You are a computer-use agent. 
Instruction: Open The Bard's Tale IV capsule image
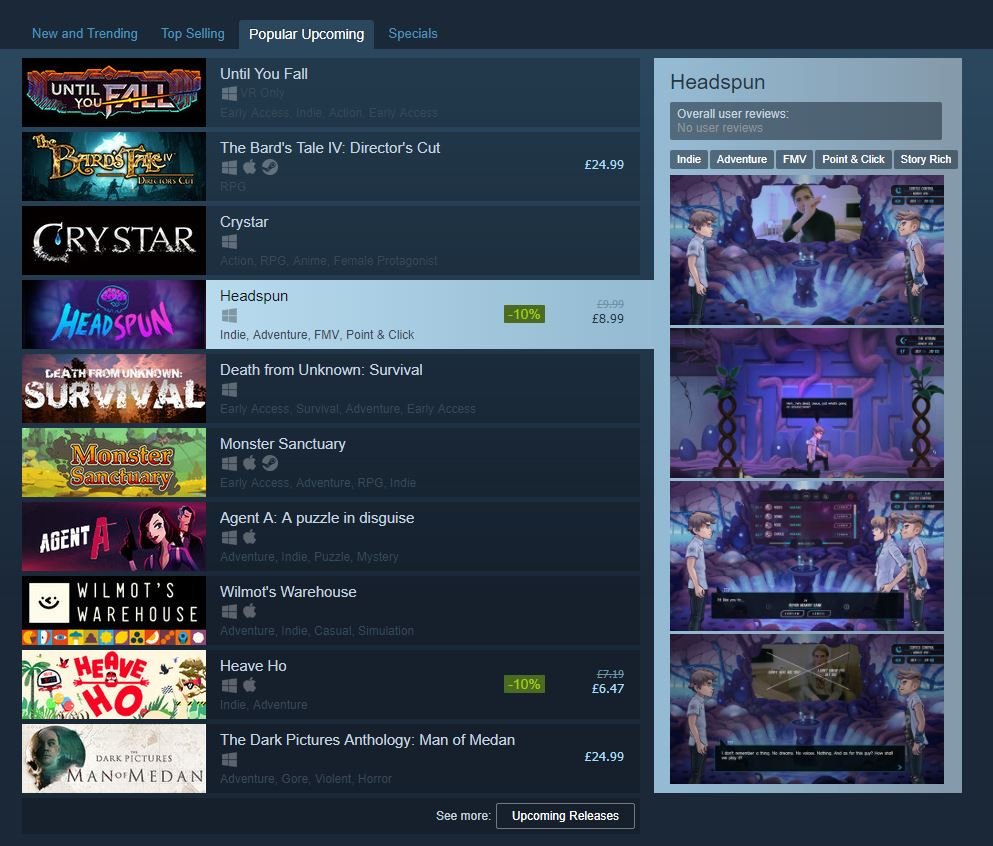pyautogui.click(x=114, y=167)
